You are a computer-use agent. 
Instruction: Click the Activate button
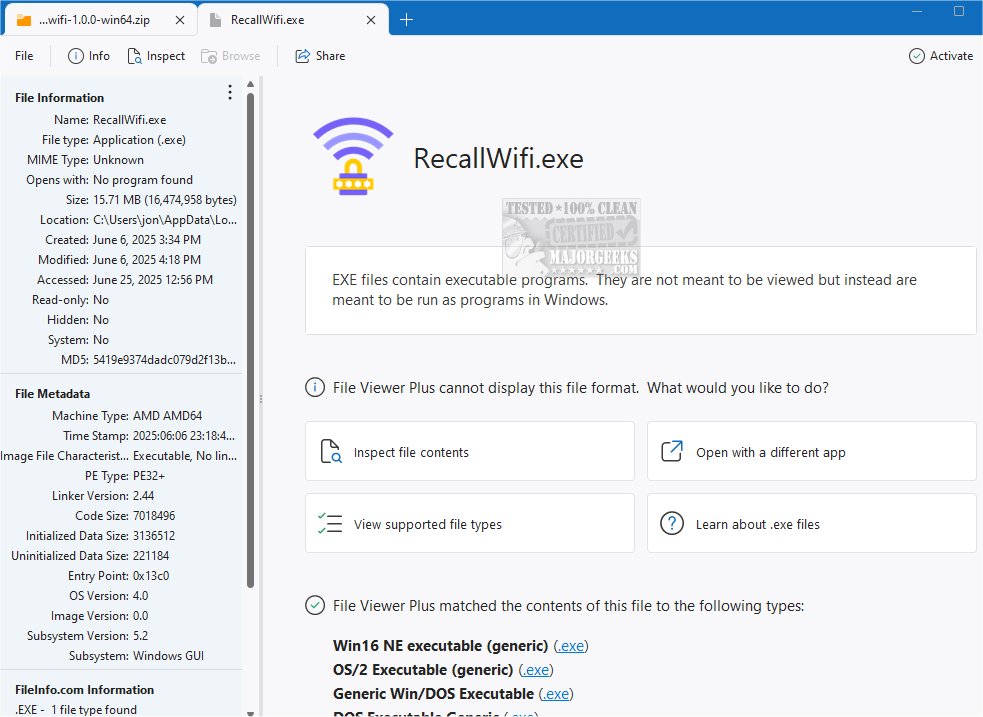pos(940,56)
